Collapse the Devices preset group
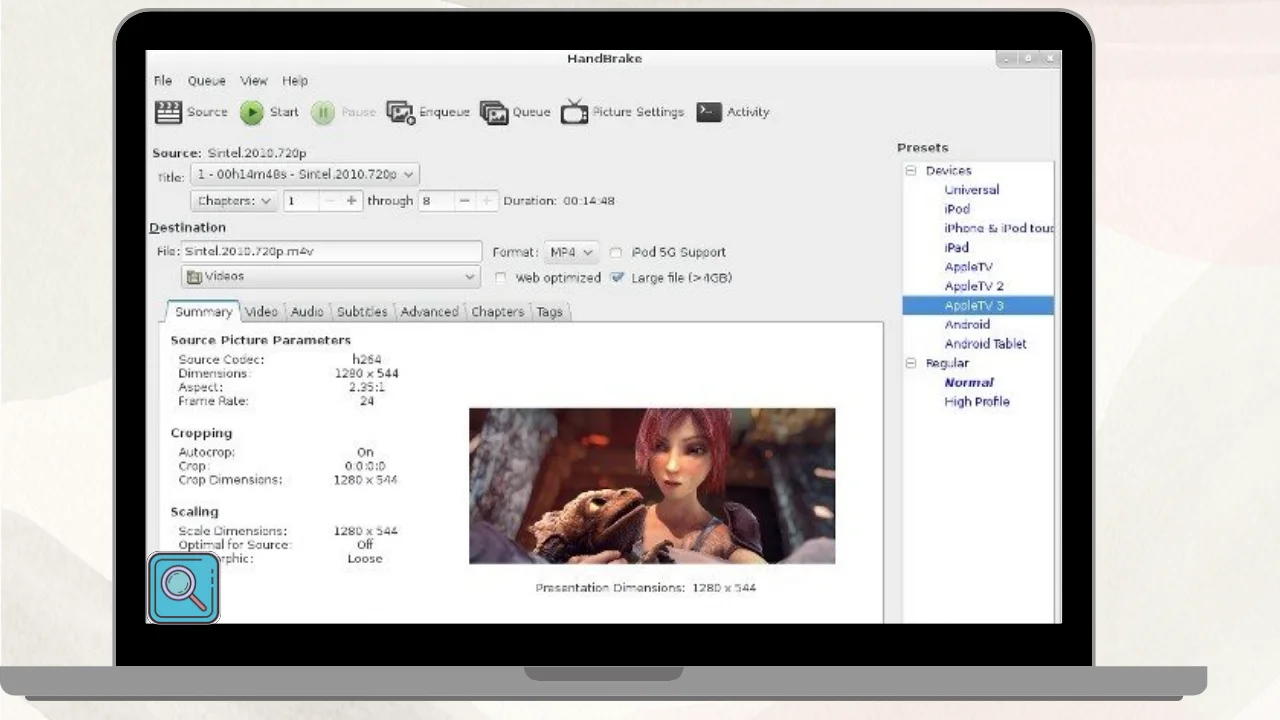Viewport: 1280px width, 720px height. pos(911,171)
